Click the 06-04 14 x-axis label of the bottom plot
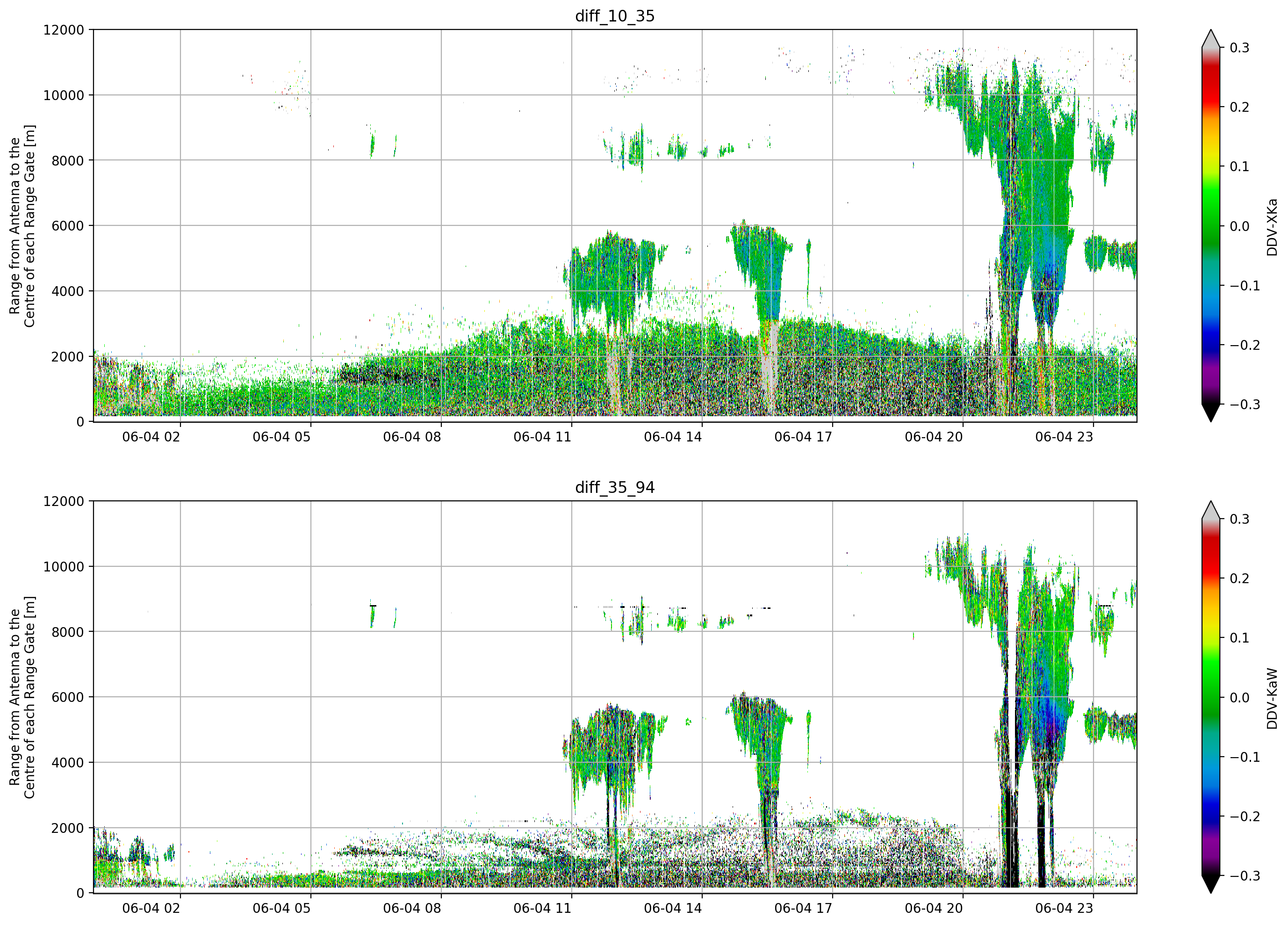Screen dimensions: 1288x925 click(673, 908)
